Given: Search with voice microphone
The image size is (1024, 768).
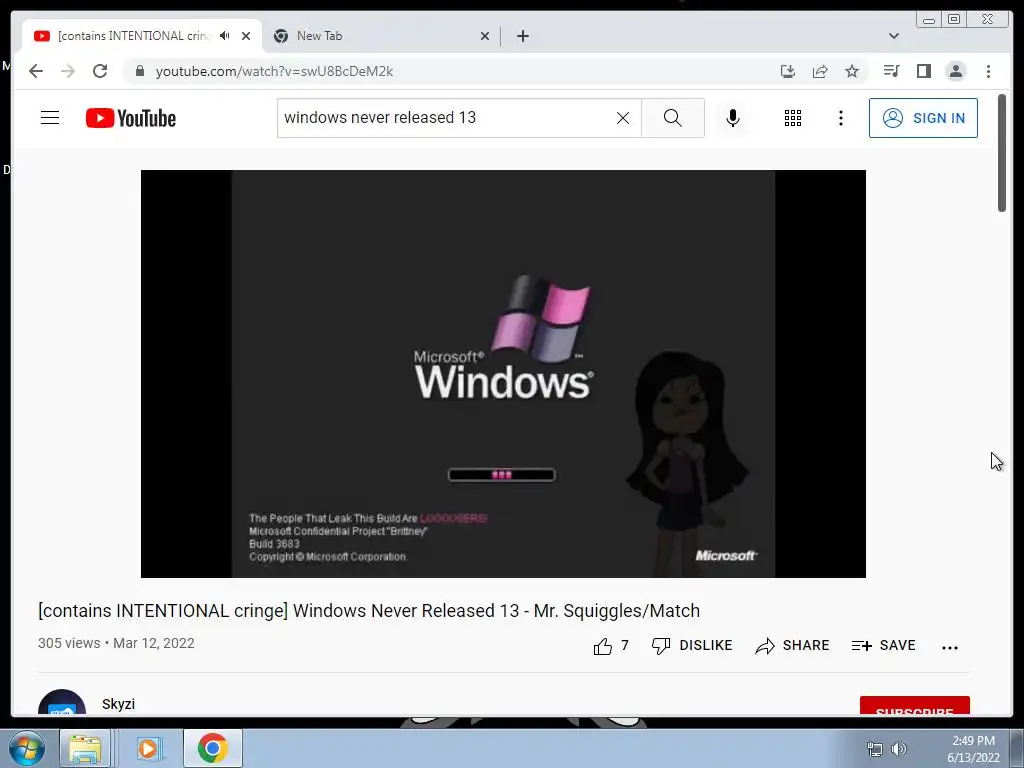Looking at the screenshot, I should click(x=733, y=118).
